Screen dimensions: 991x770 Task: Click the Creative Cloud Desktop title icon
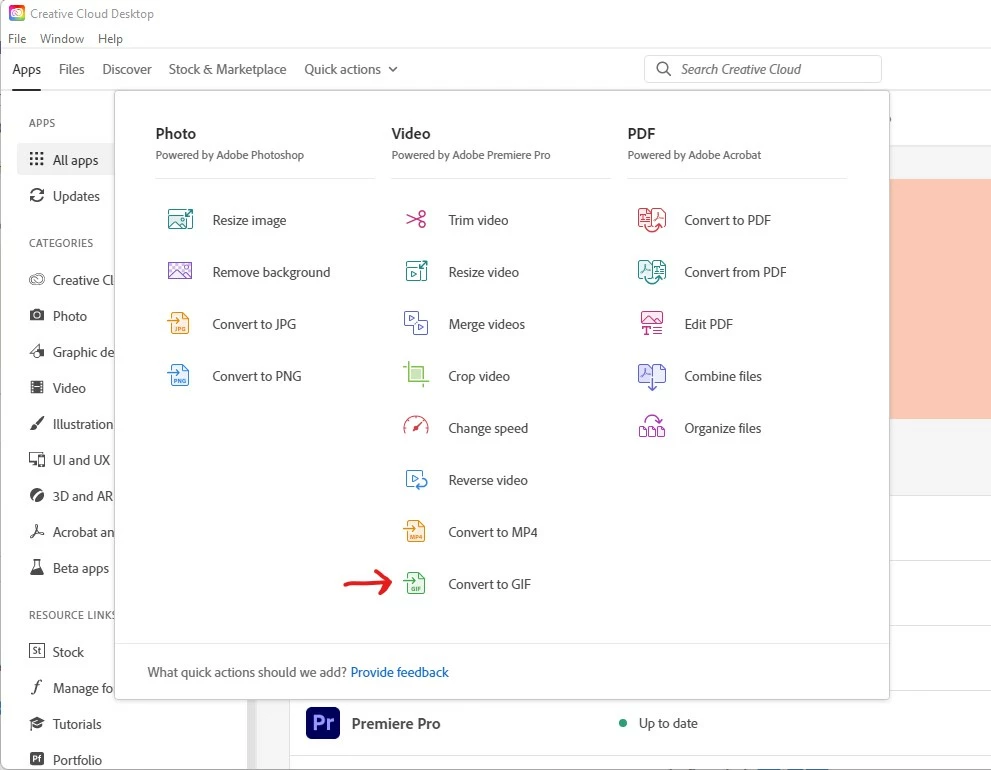click(x=17, y=13)
